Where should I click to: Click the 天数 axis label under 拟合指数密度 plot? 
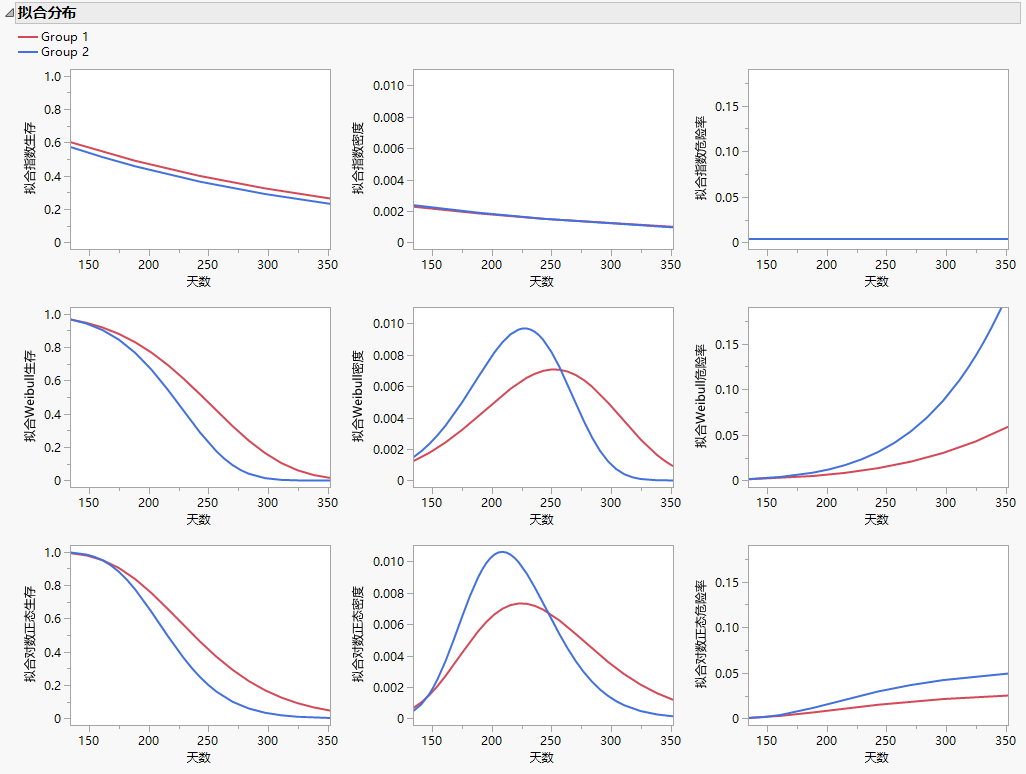pos(542,282)
